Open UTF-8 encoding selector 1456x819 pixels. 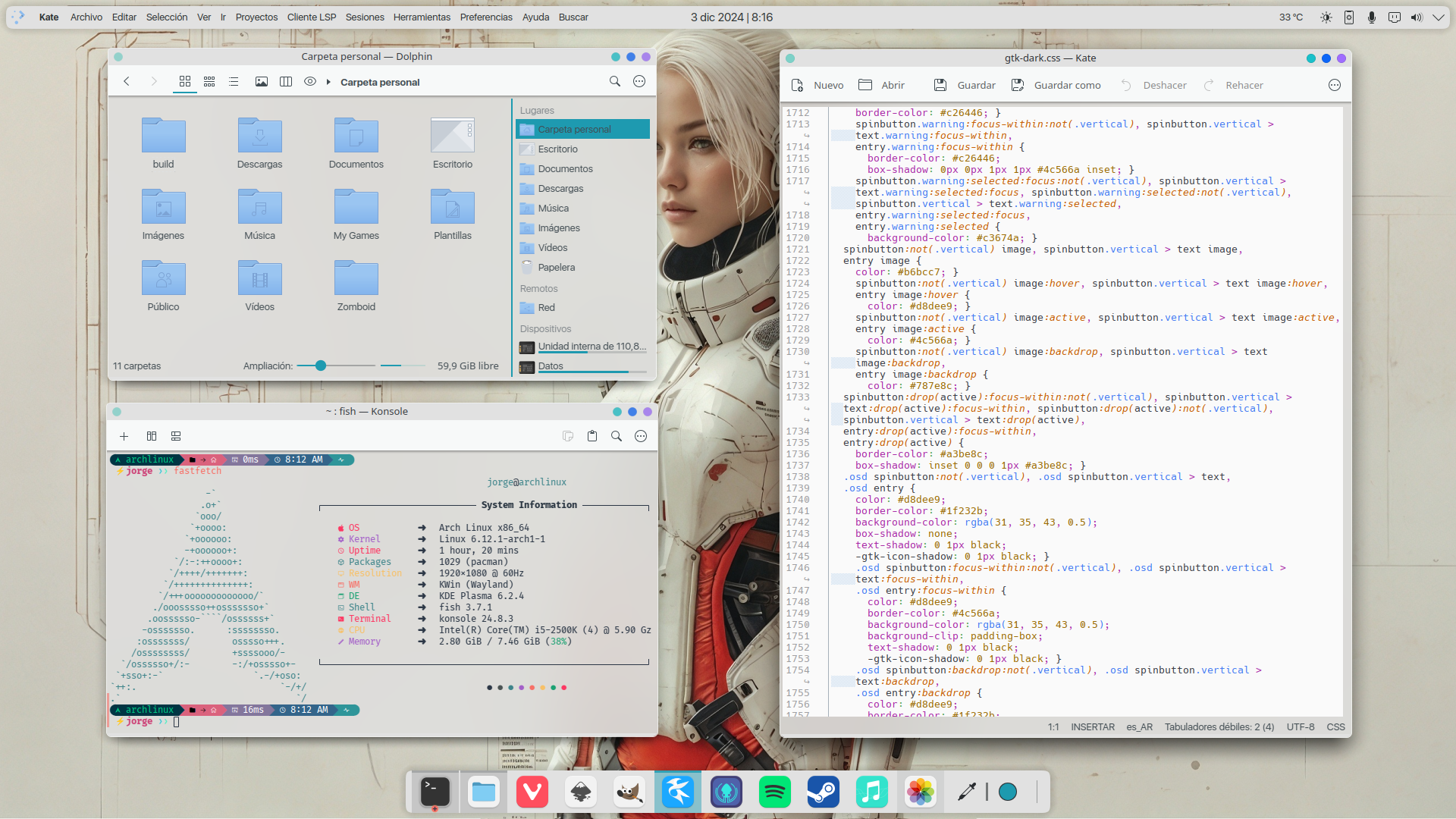[x=1301, y=726]
